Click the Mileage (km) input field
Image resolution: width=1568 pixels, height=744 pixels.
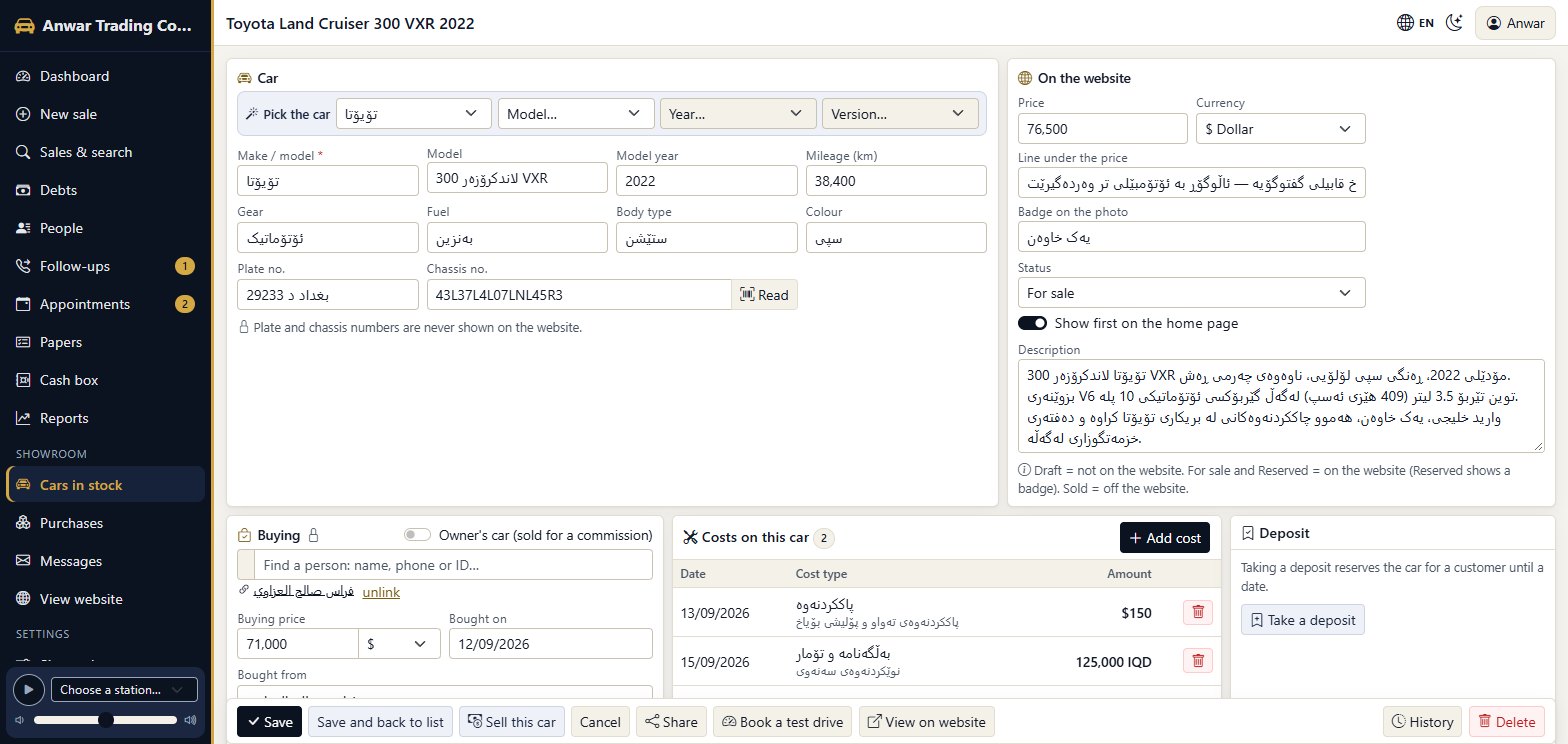click(896, 180)
